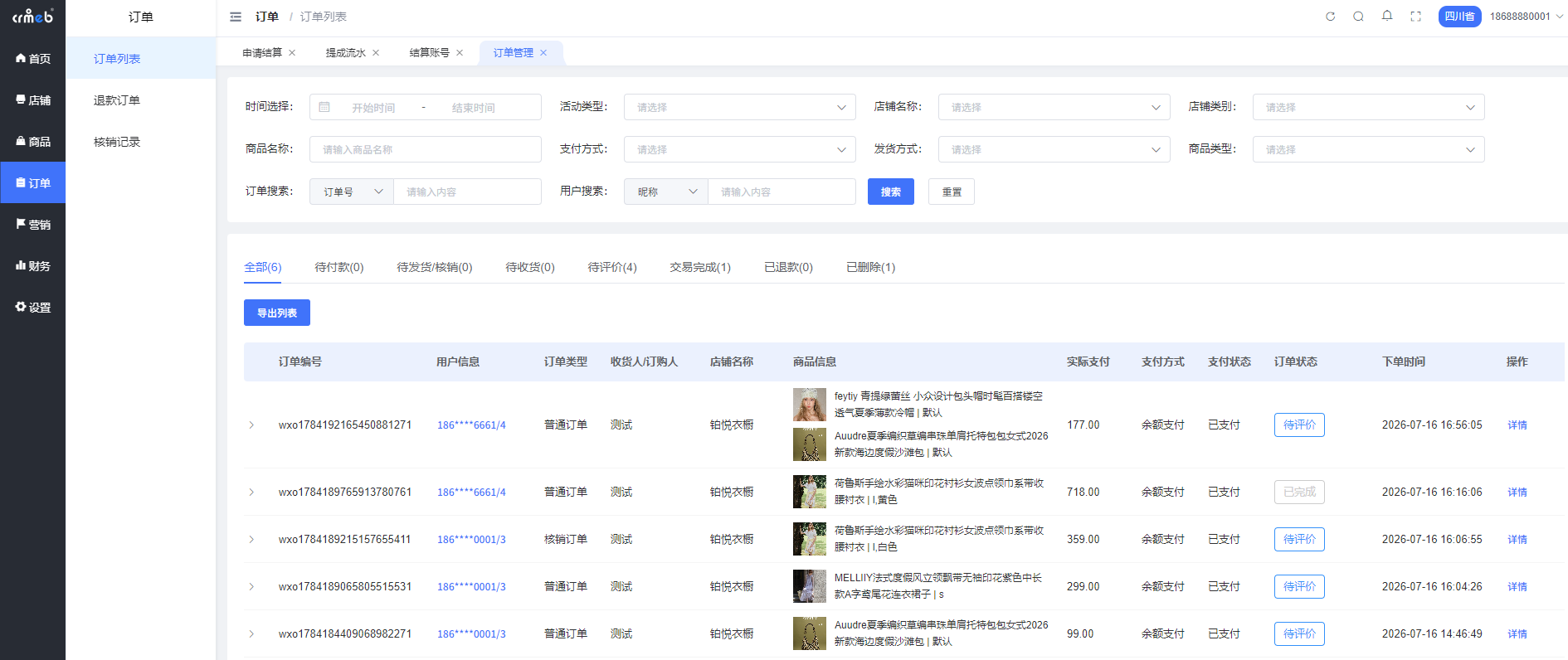Toggle fullscreen mode icon
1568x660 pixels.
[1416, 17]
